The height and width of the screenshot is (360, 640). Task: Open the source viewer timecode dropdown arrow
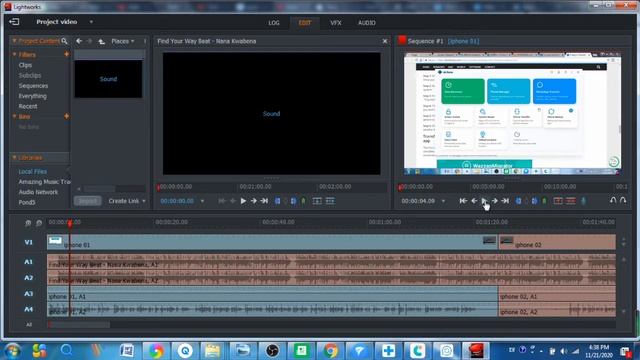pos(202,201)
